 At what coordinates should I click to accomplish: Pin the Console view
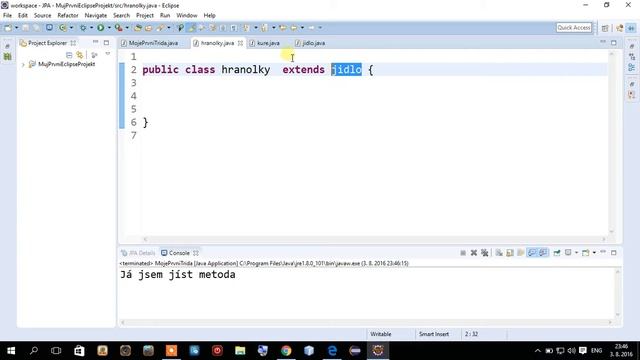pyautogui.click(x=557, y=253)
